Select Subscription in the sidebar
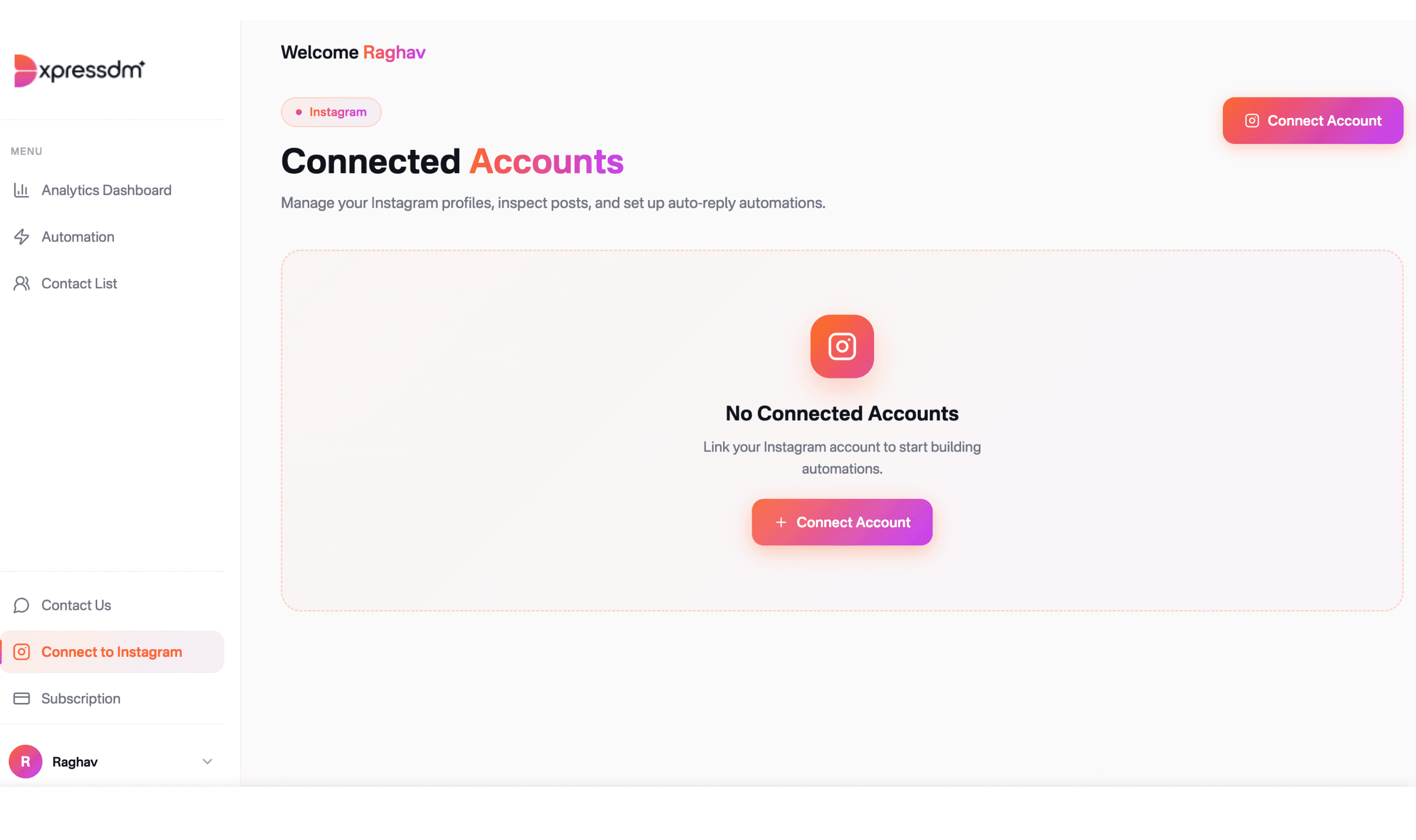Image resolution: width=1416 pixels, height=840 pixels. [81, 698]
